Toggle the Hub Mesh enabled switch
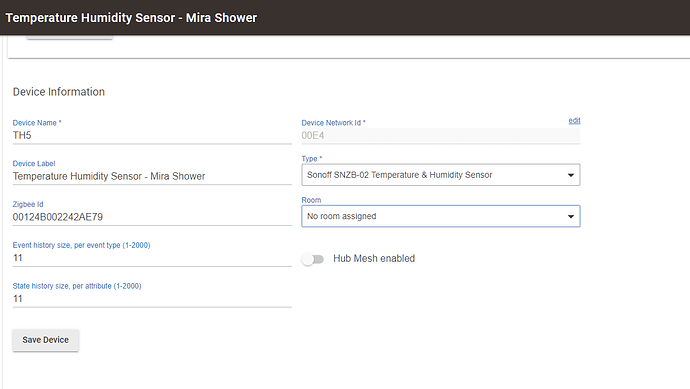Viewport: 690px width, 389px height. (313, 259)
